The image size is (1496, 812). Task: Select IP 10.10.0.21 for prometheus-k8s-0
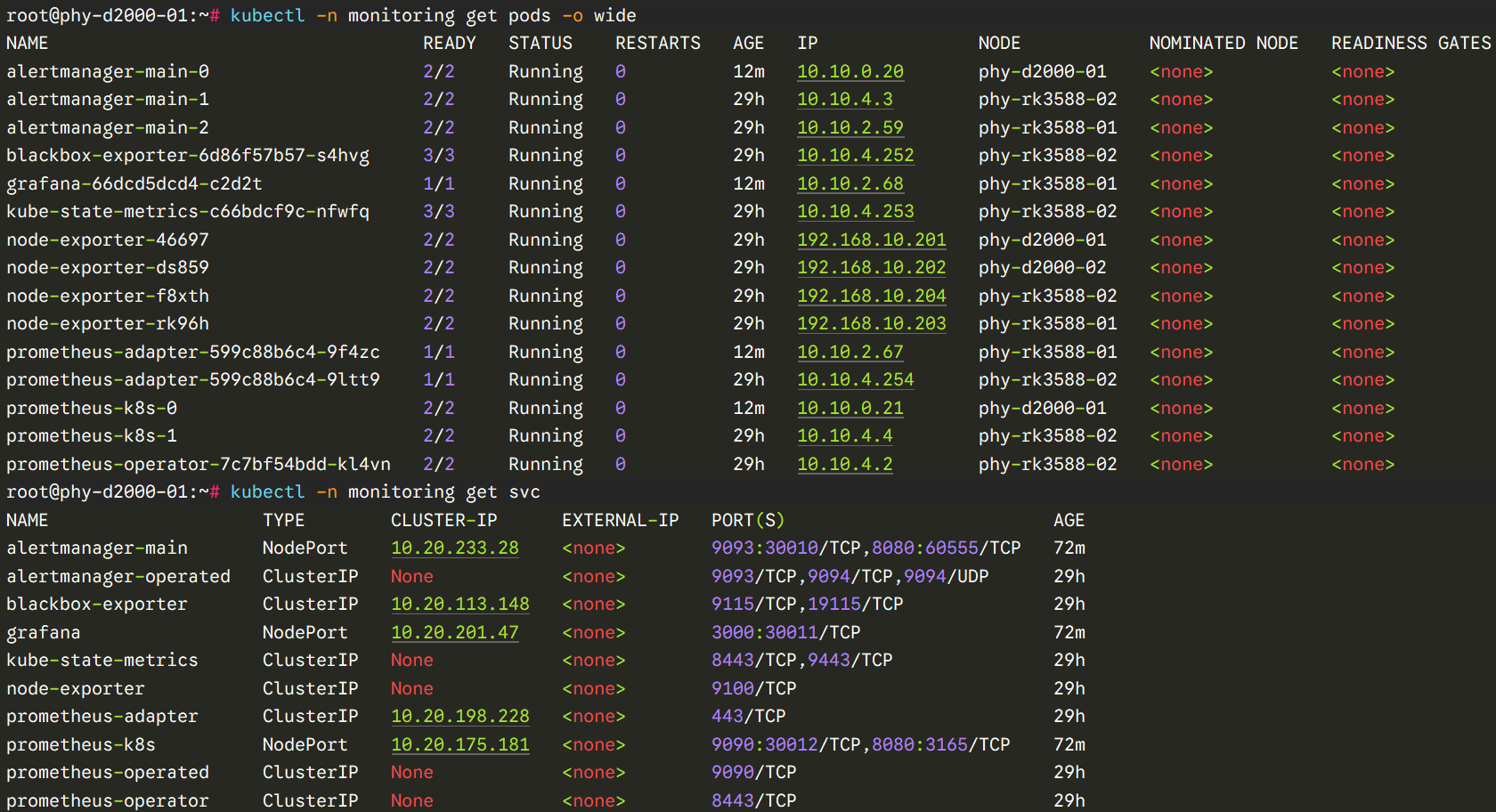coord(850,408)
